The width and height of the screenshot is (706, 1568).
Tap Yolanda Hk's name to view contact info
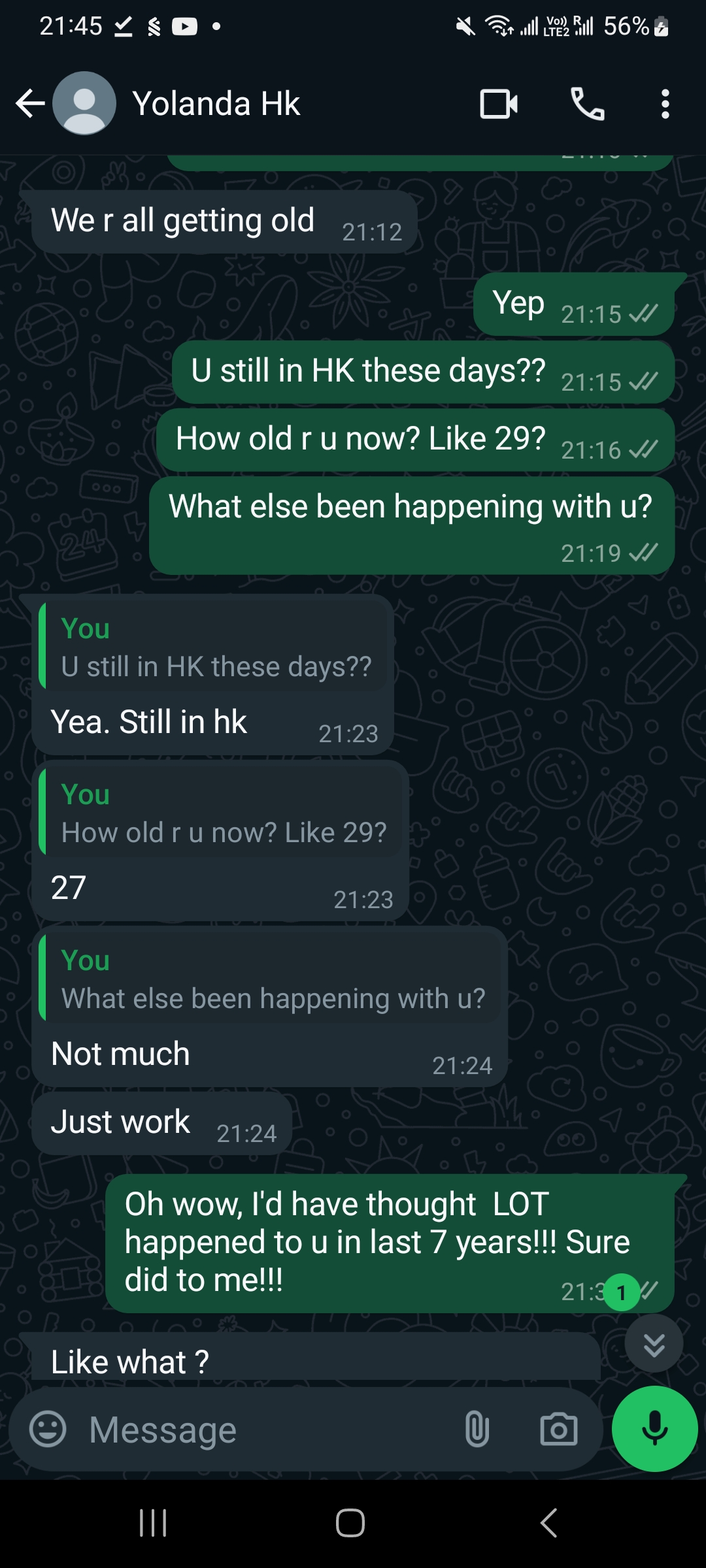216,103
